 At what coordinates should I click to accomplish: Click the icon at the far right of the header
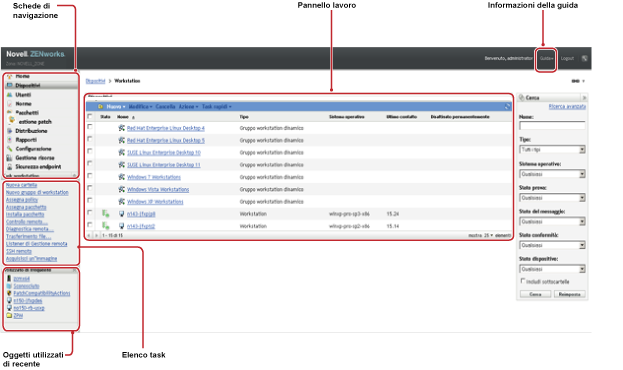[x=584, y=58]
